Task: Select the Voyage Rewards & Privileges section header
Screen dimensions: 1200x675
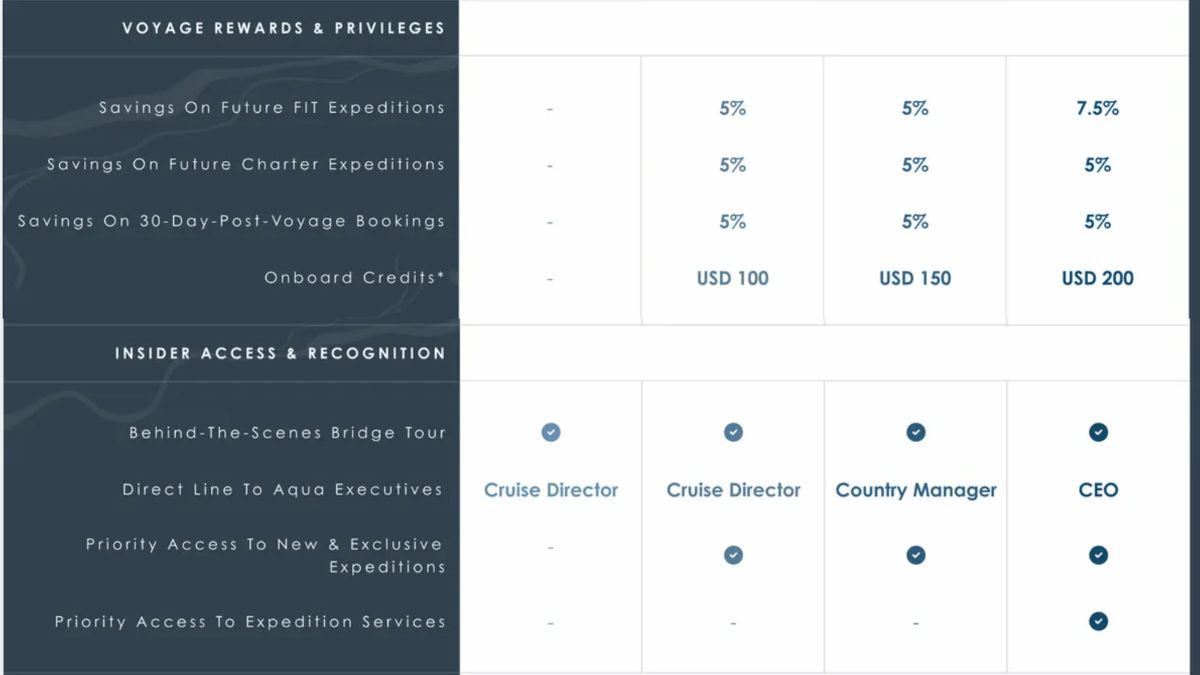Action: click(283, 28)
